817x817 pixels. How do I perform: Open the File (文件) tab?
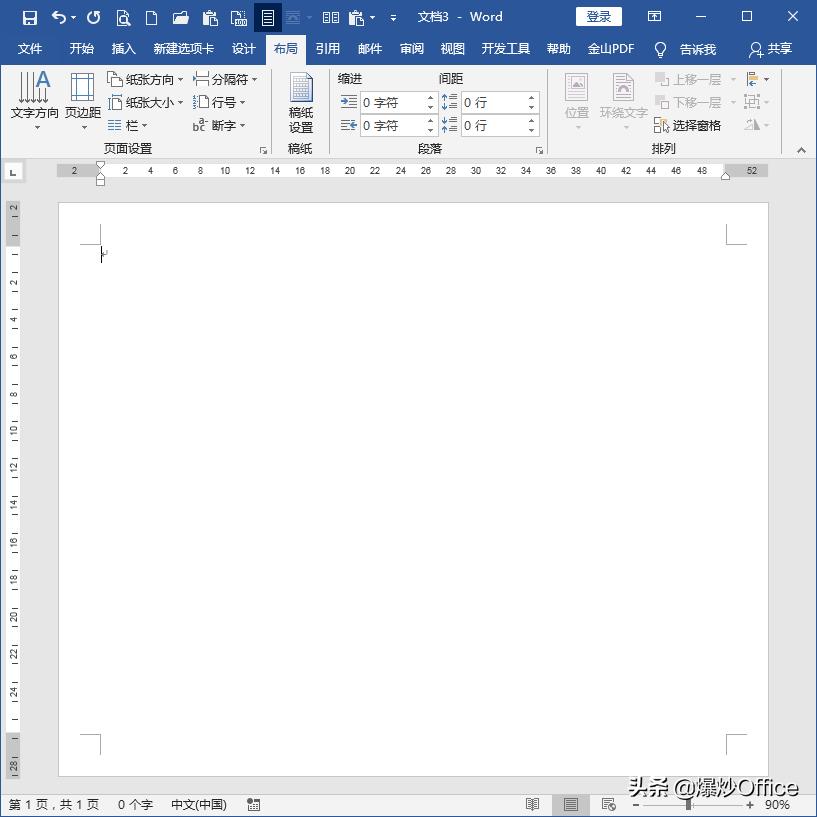coord(30,49)
